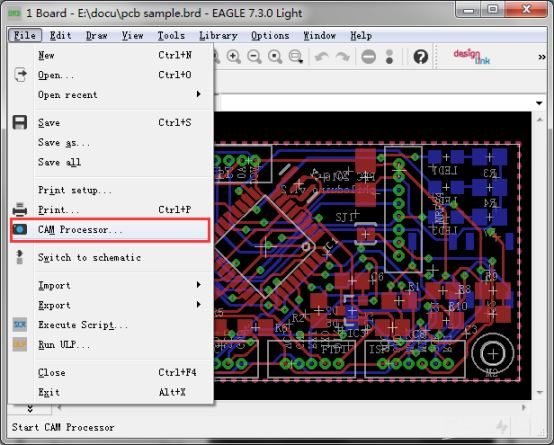Click the Zoom select toolbar icon
This screenshot has width=554, height=445.
click(x=296, y=57)
